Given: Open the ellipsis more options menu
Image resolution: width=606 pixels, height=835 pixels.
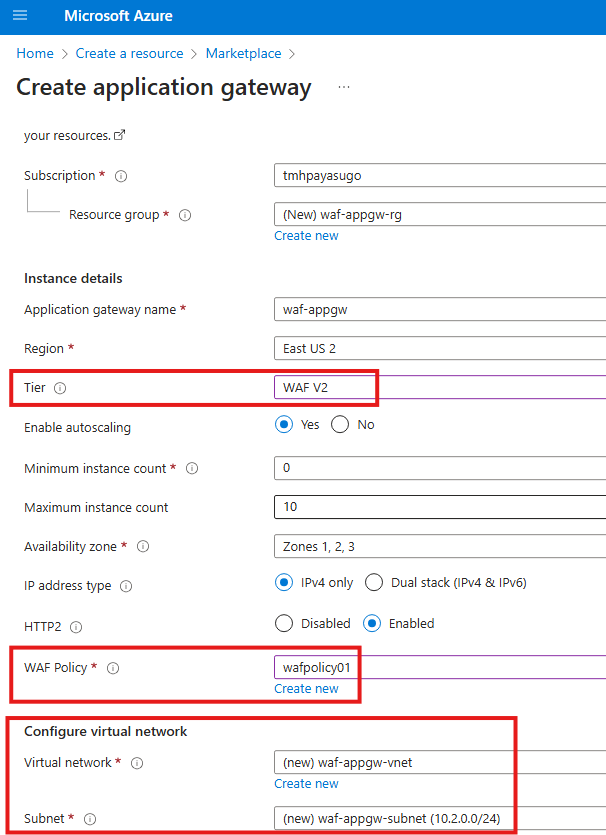Looking at the screenshot, I should pyautogui.click(x=344, y=87).
